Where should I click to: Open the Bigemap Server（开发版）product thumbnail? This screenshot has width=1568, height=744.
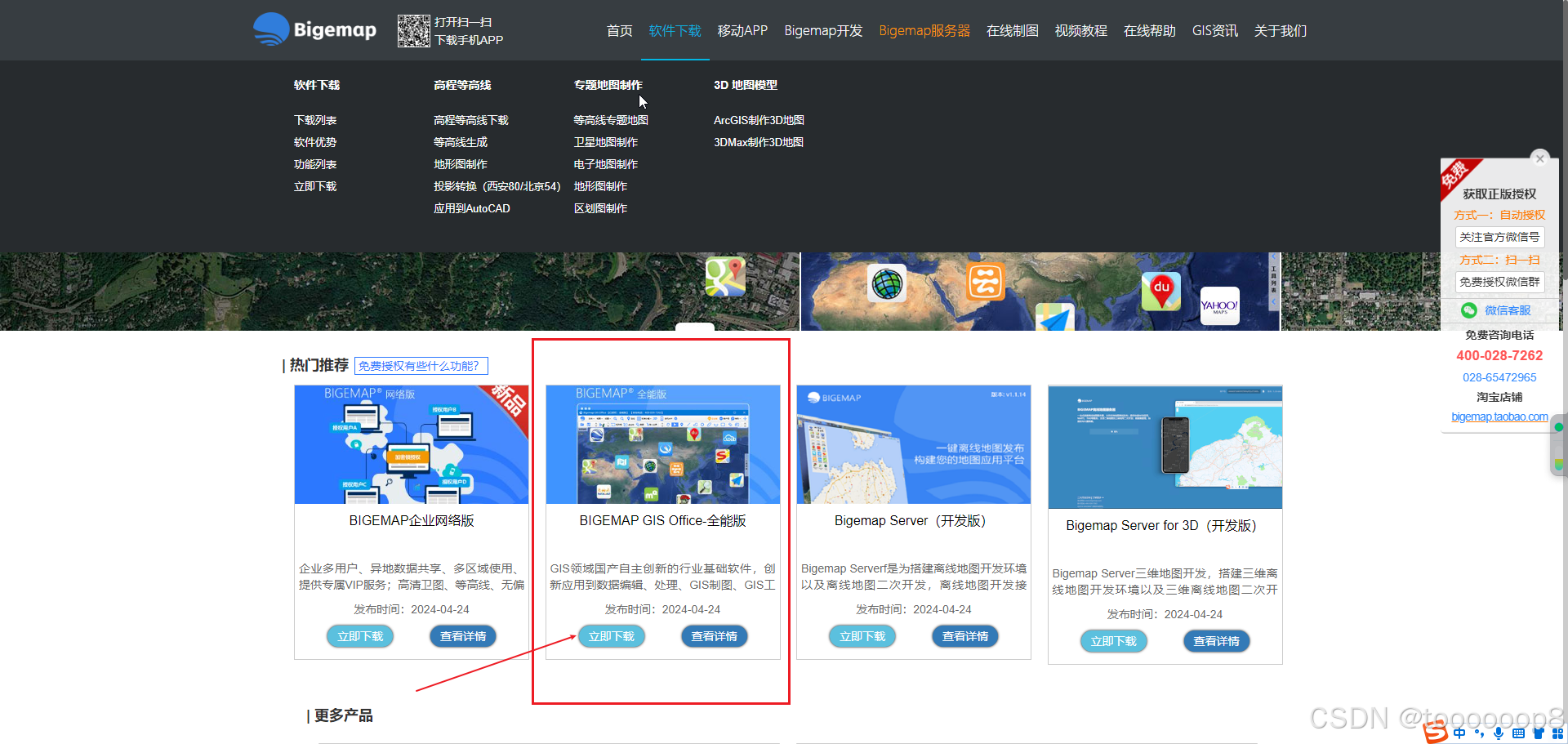pyautogui.click(x=914, y=444)
